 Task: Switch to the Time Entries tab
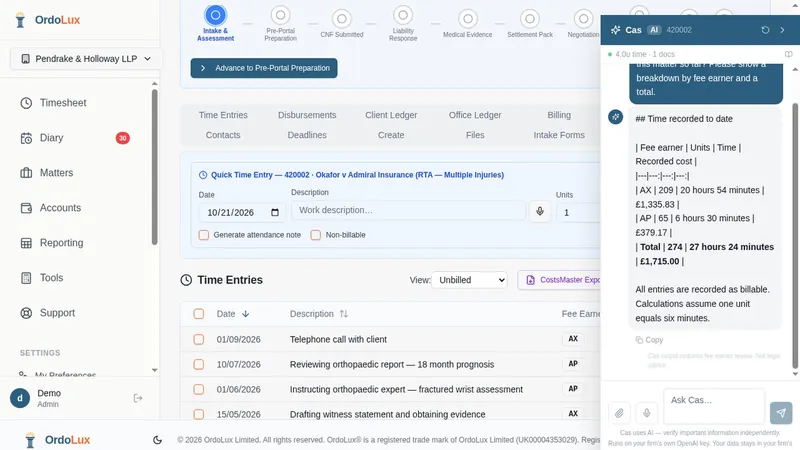pyautogui.click(x=223, y=115)
